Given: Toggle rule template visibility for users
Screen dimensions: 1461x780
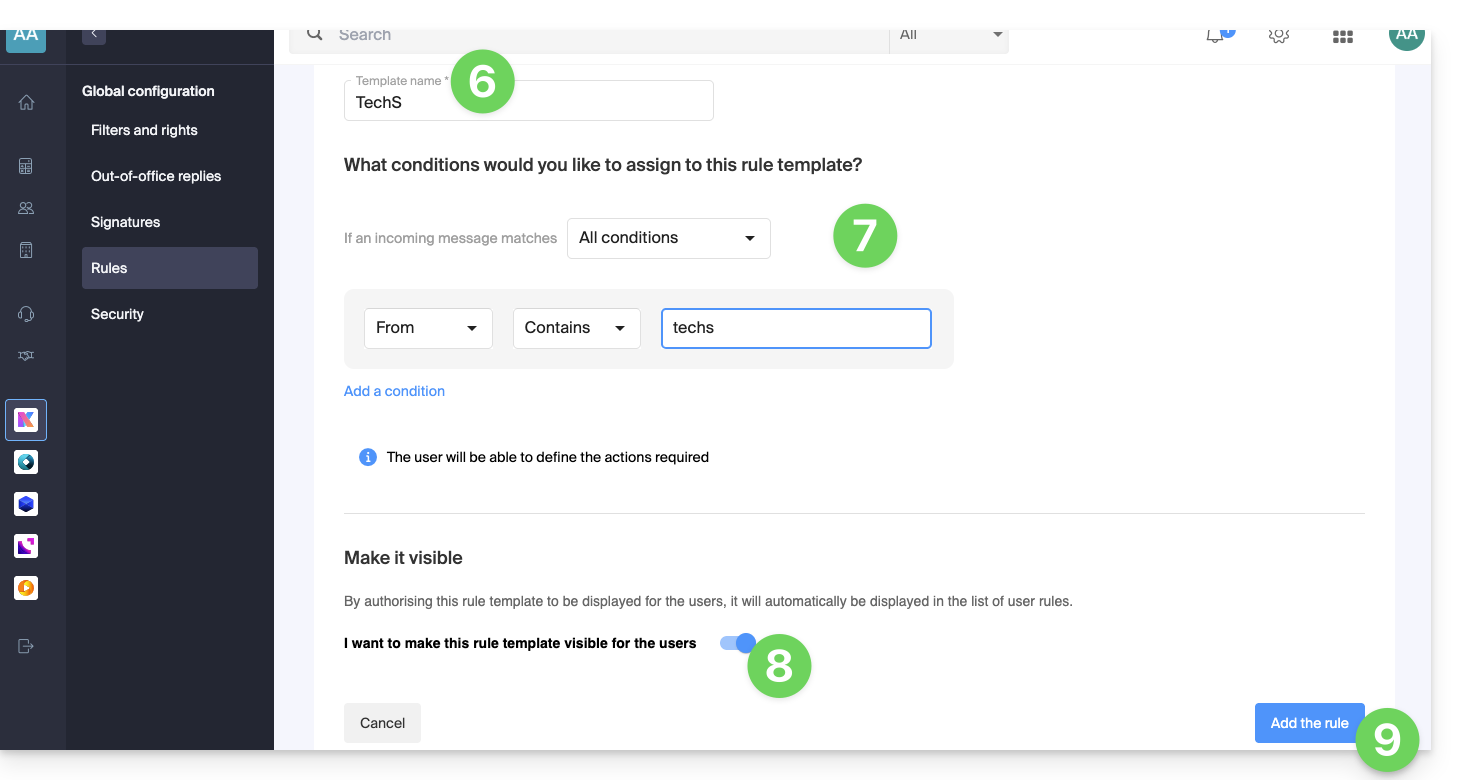Looking at the screenshot, I should tap(737, 643).
